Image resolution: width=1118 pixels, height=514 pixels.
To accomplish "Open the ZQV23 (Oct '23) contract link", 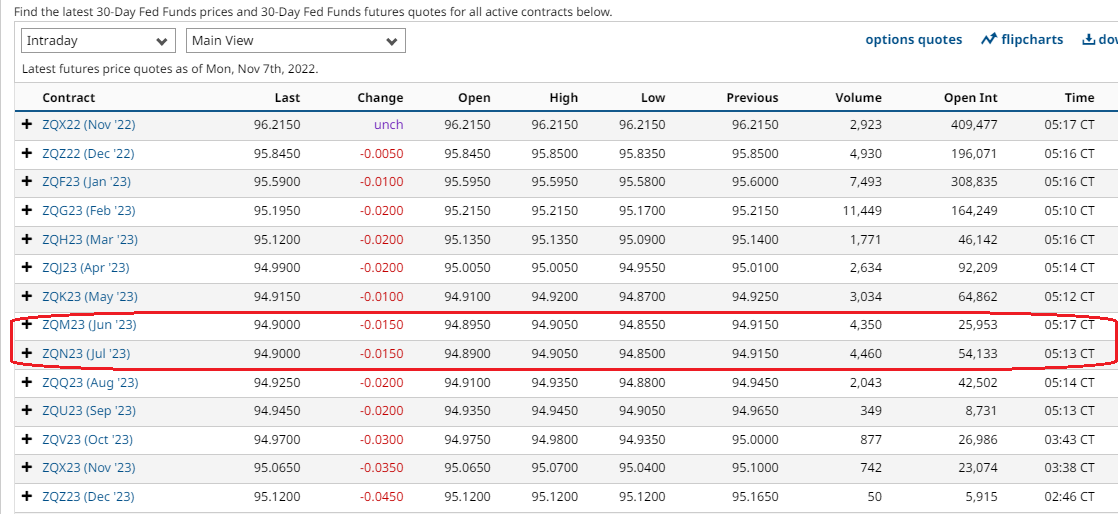I will 87,440.
